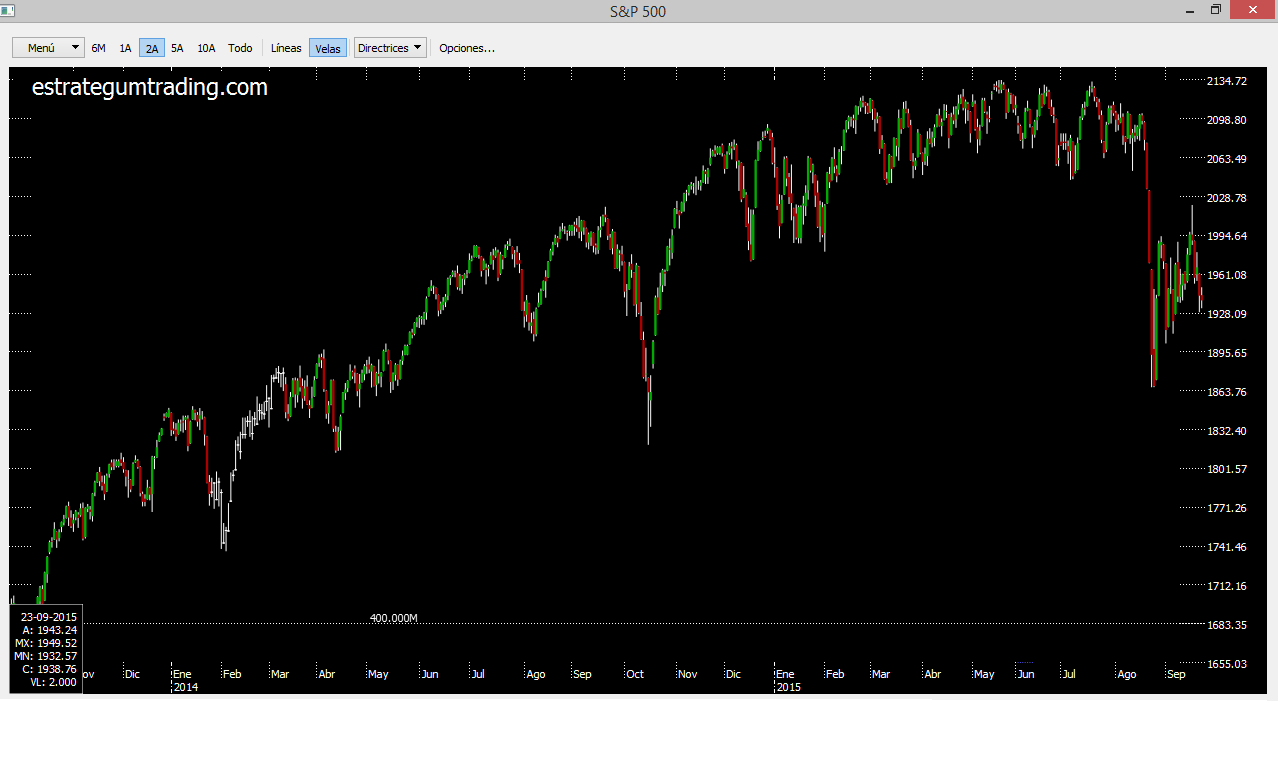Click the 1801.57 price axis label
The height and width of the screenshot is (768, 1280).
1228,469
